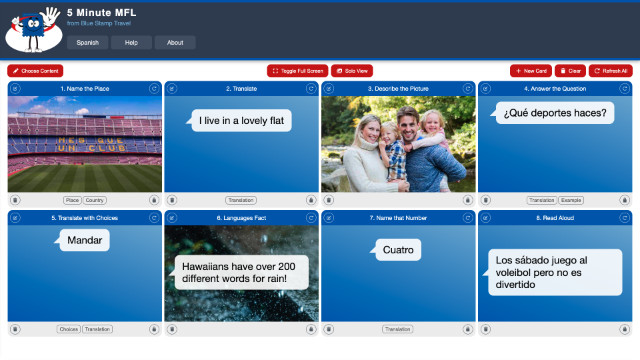Show Translation for 'Cuatro'
Viewport: 640px width, 360px height.
398,329
